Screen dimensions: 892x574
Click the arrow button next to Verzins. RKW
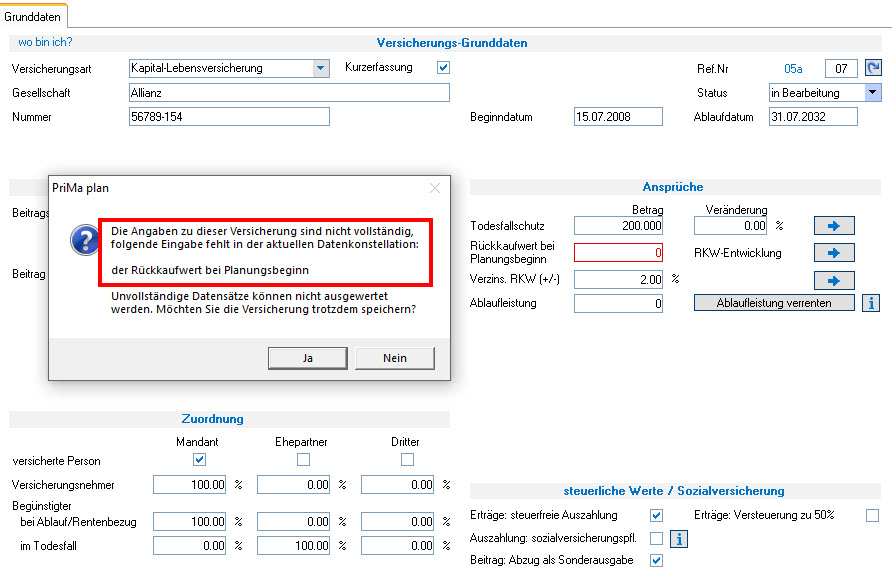(833, 280)
